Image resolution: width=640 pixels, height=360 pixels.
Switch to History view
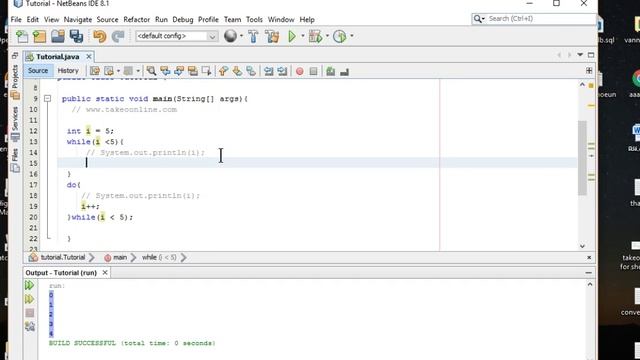point(68,71)
